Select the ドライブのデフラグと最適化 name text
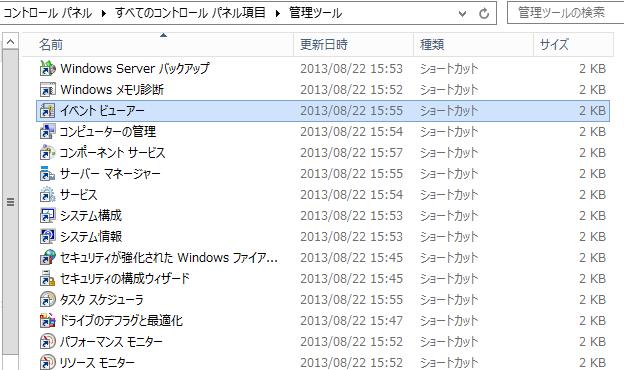This screenshot has height=370, width=624. click(121, 321)
